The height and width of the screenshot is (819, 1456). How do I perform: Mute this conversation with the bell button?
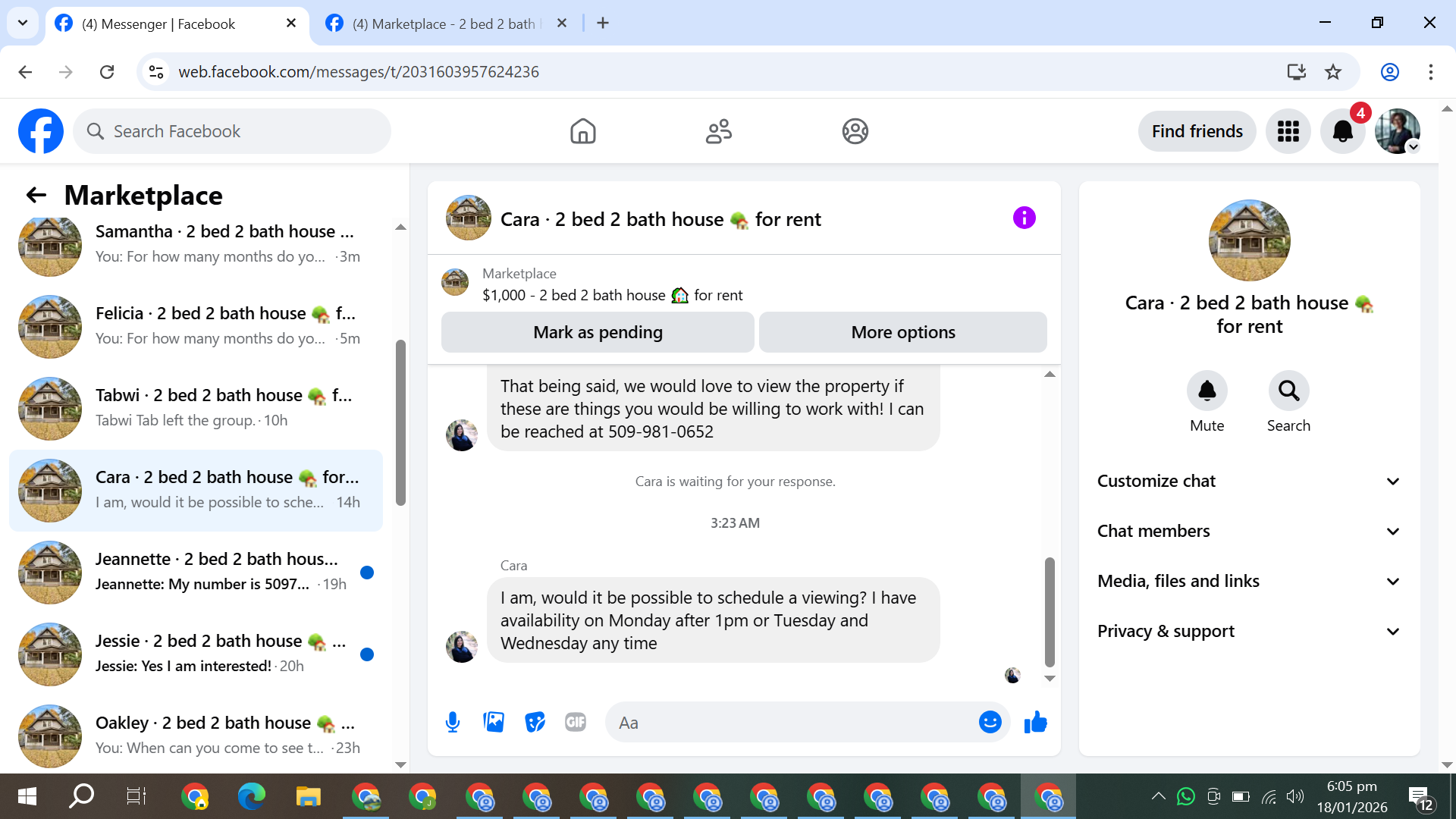pos(1207,391)
